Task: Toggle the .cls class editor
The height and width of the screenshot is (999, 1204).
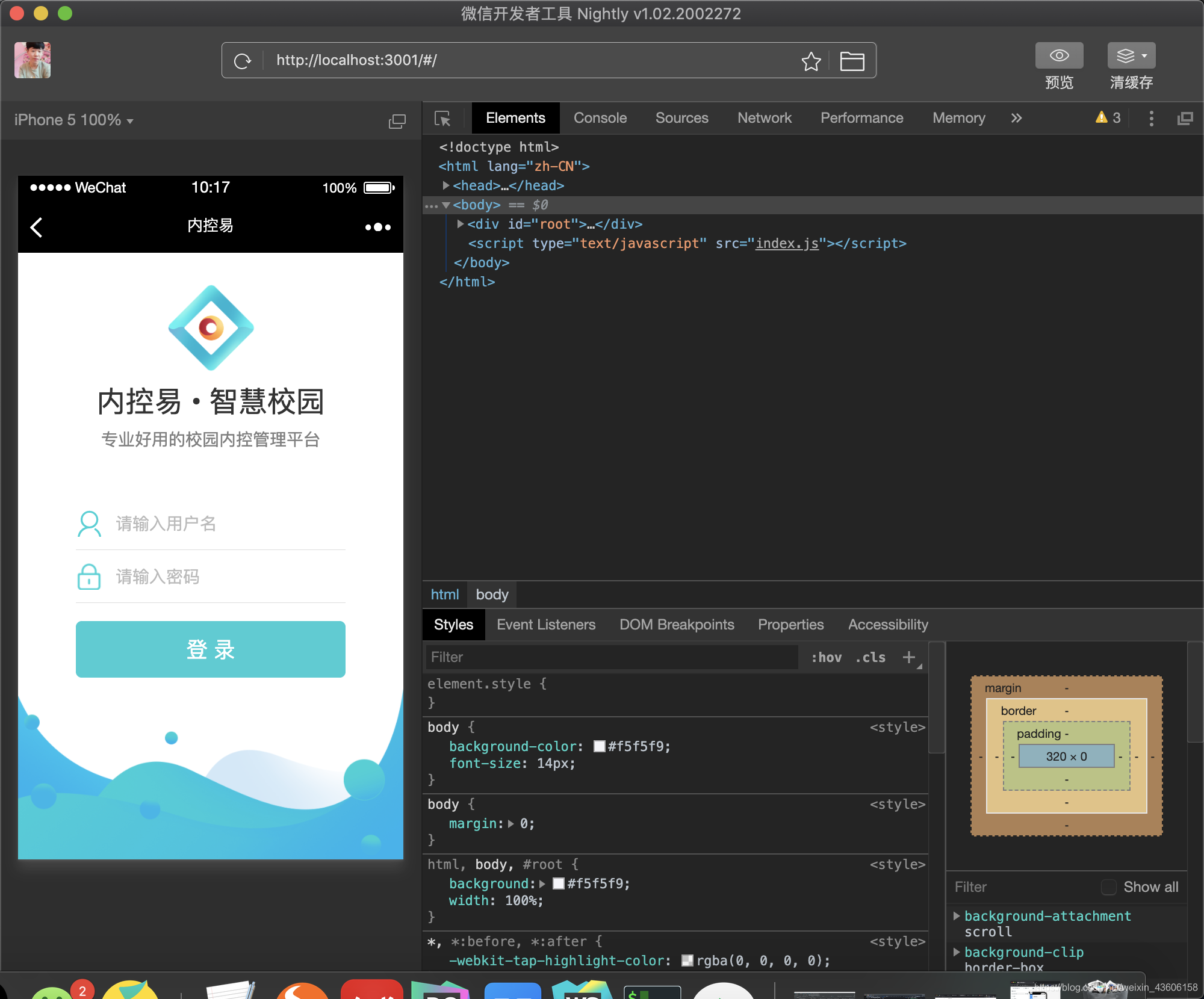Action: coord(870,657)
